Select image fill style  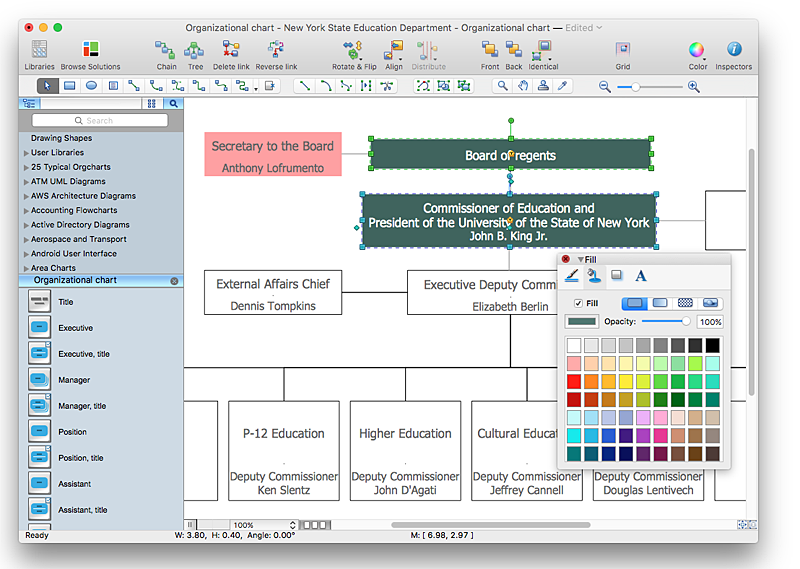click(x=710, y=303)
